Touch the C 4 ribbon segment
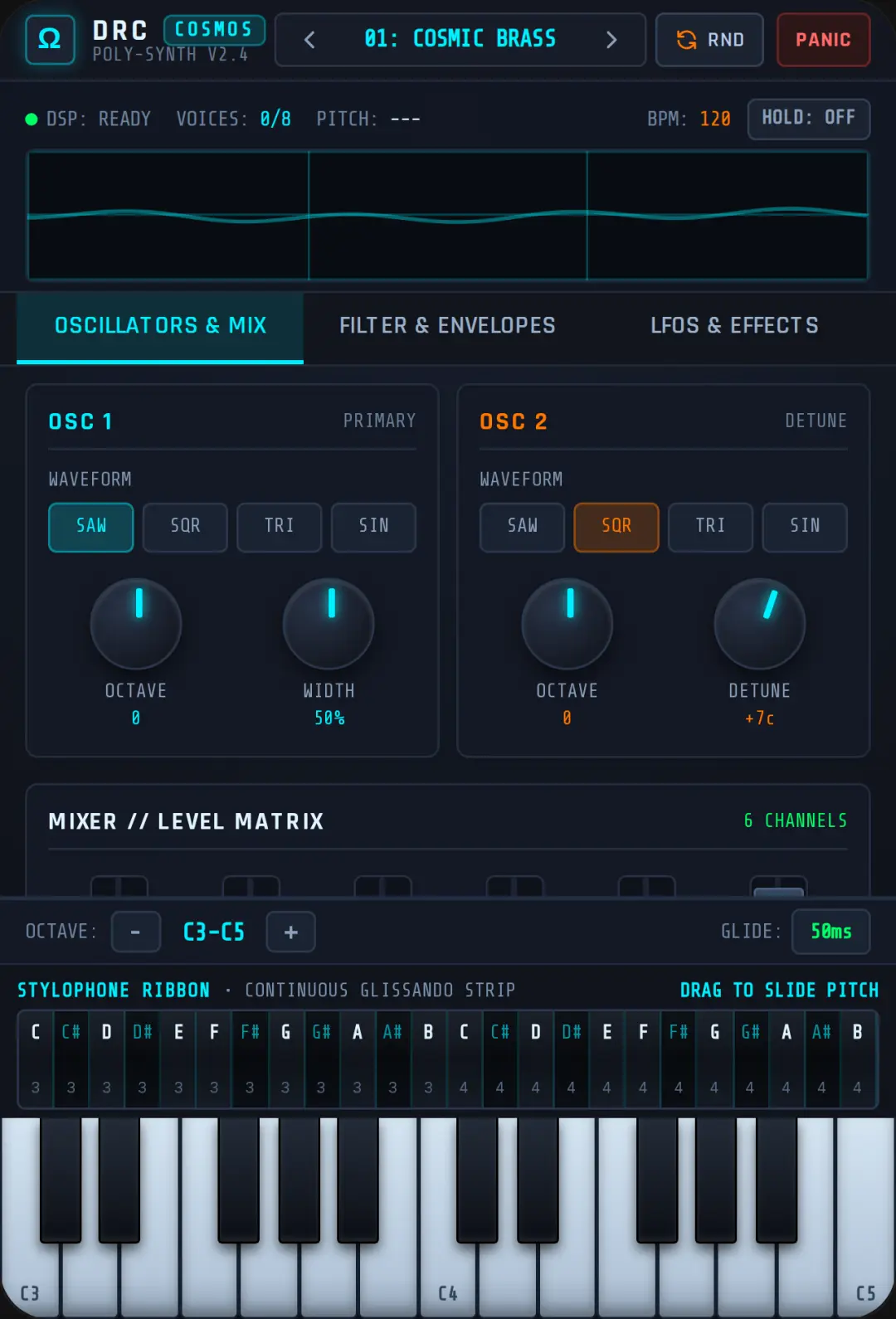This screenshot has height=1319, width=896. click(464, 1059)
